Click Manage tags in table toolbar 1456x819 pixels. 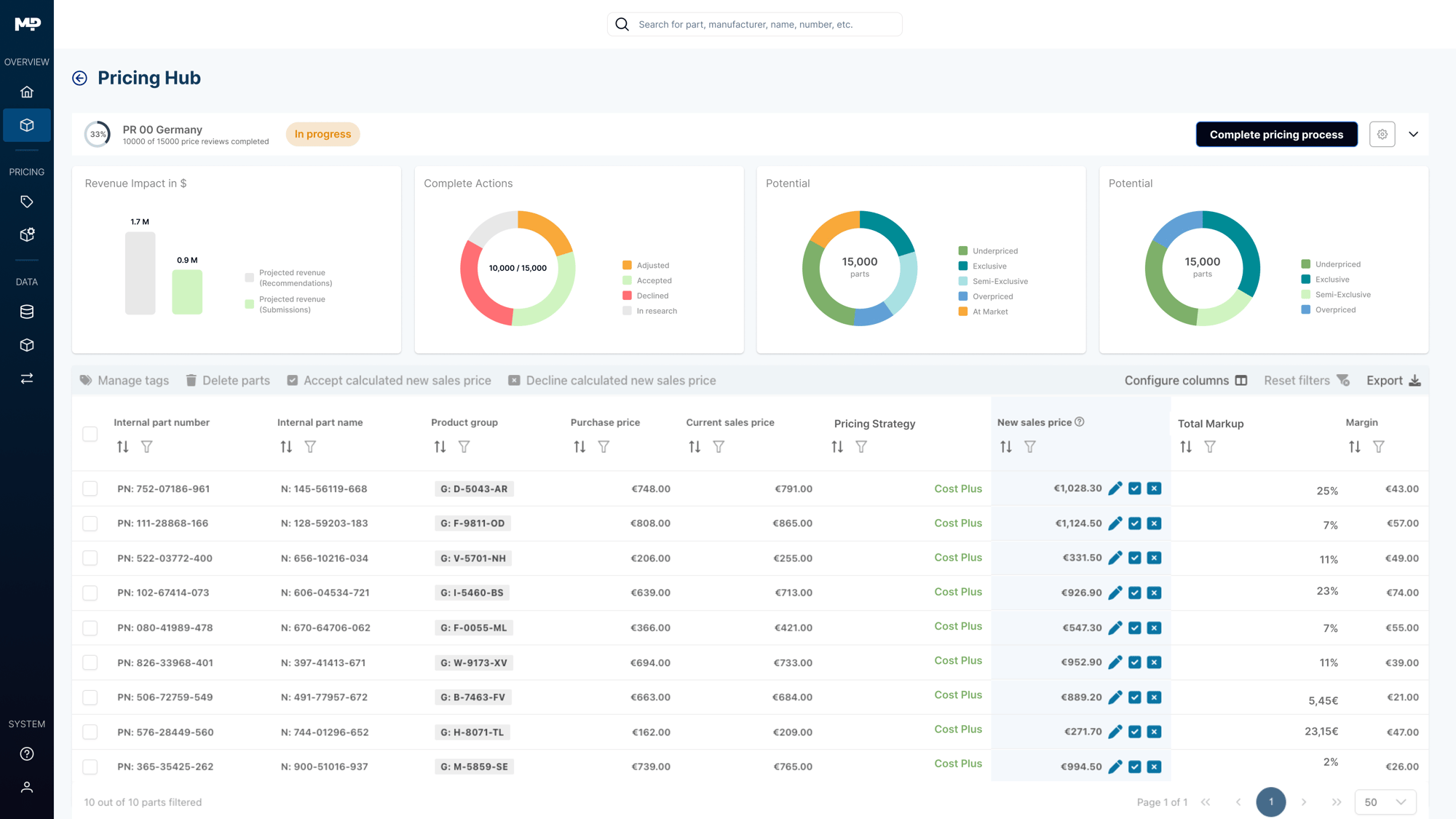(124, 380)
